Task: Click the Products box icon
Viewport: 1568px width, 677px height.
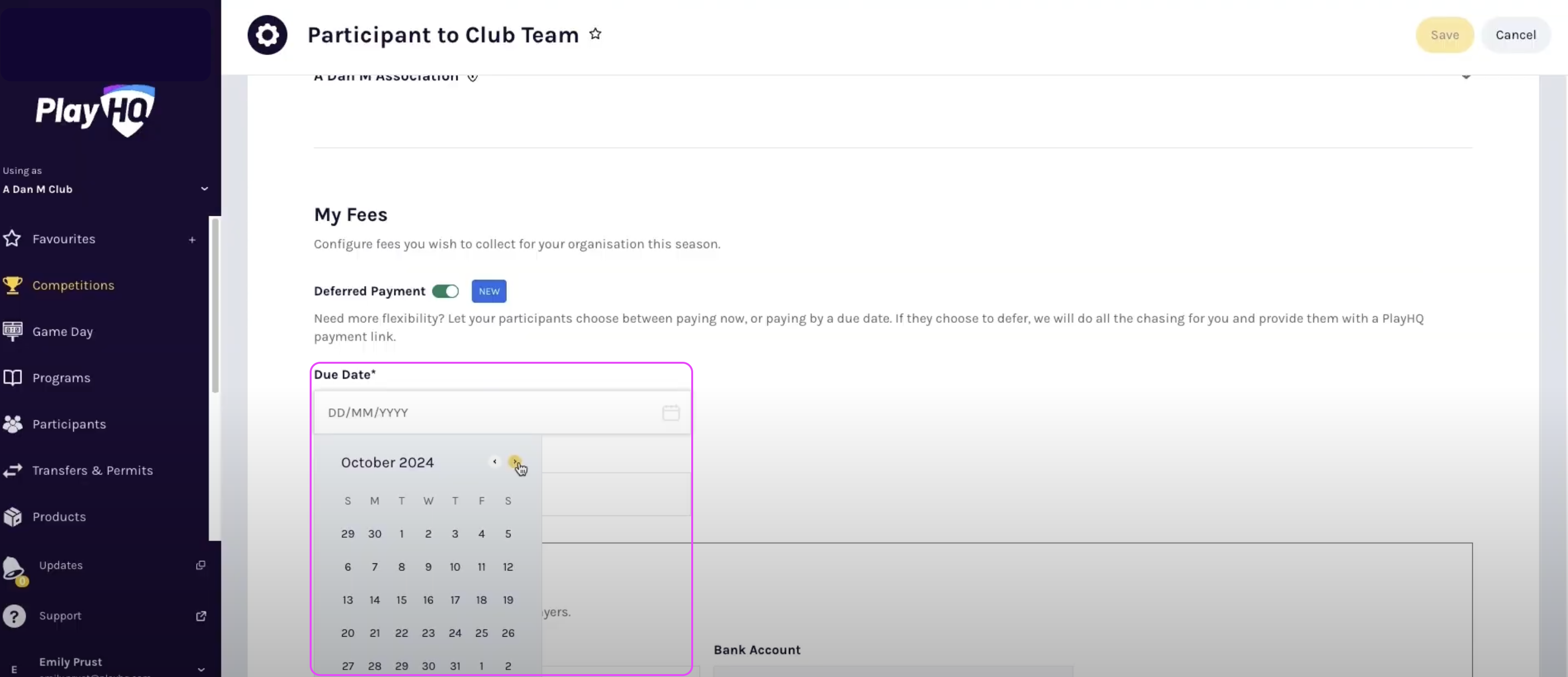Action: click(x=12, y=516)
